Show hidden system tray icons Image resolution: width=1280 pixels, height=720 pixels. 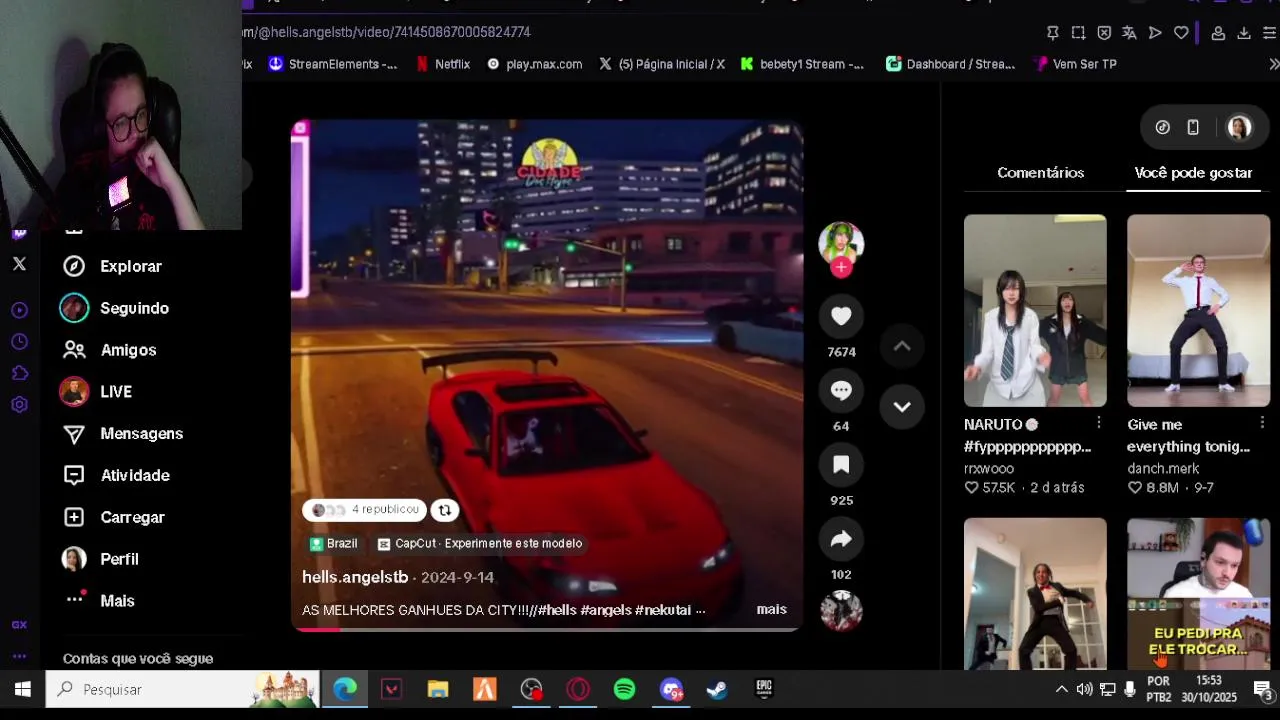[1061, 689]
